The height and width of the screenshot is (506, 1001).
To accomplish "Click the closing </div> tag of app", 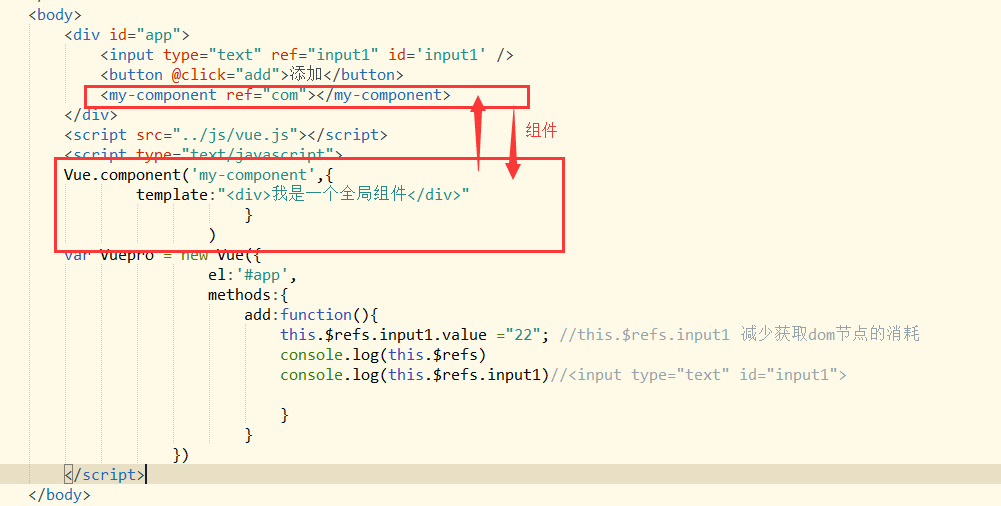I will 91,115.
